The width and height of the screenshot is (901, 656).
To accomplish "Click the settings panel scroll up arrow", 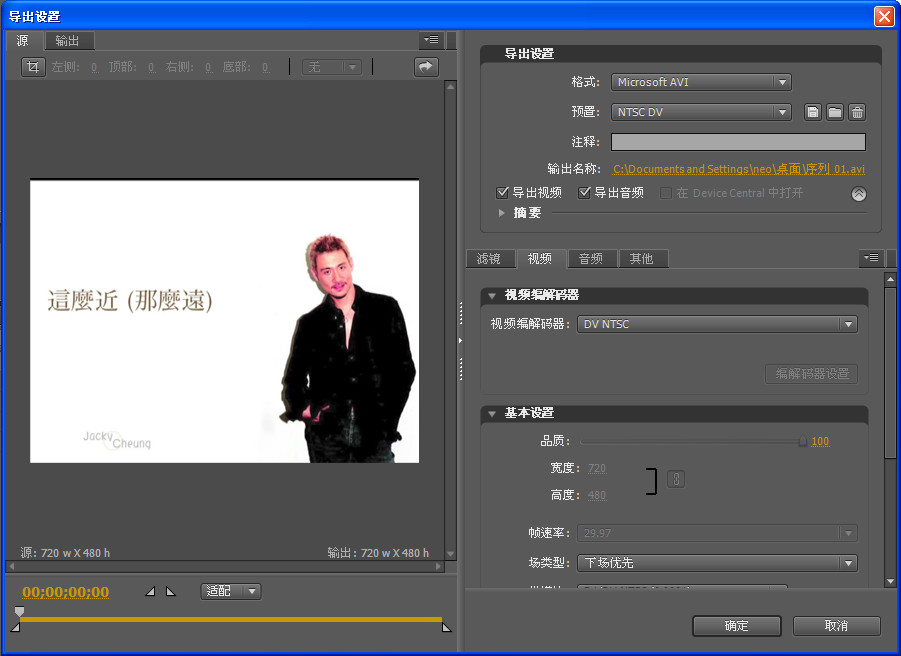I will click(x=890, y=280).
